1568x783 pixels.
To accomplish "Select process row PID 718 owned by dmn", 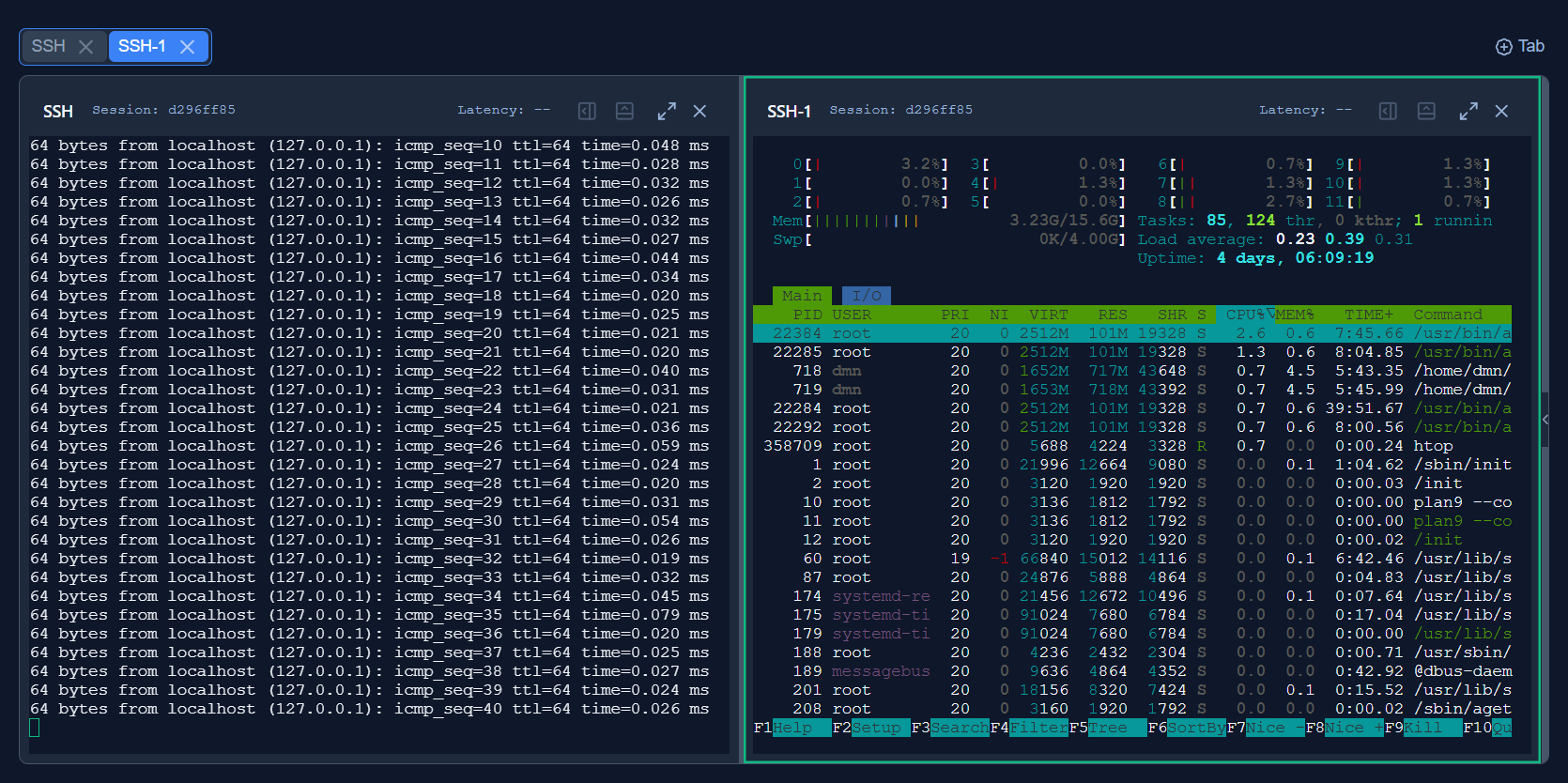I will pos(1132,371).
